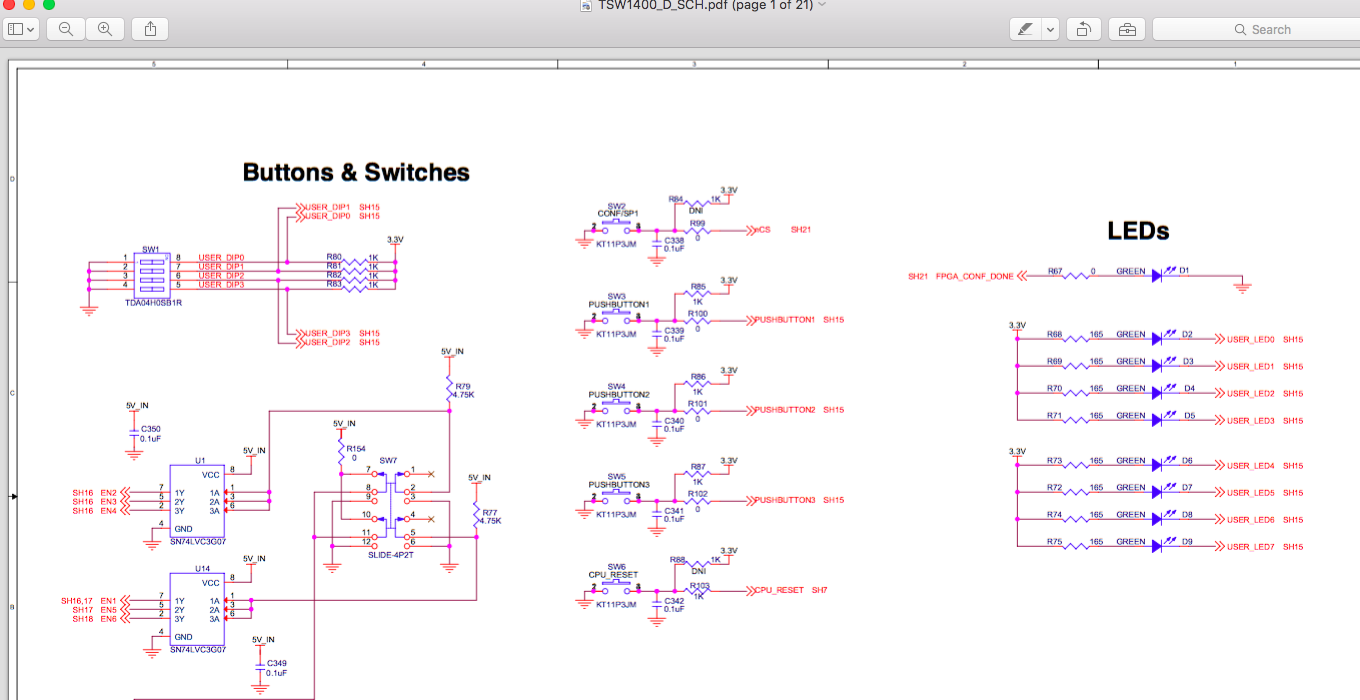Select the C350 0.1uF capacitor label
1360x700 pixels.
tap(151, 434)
